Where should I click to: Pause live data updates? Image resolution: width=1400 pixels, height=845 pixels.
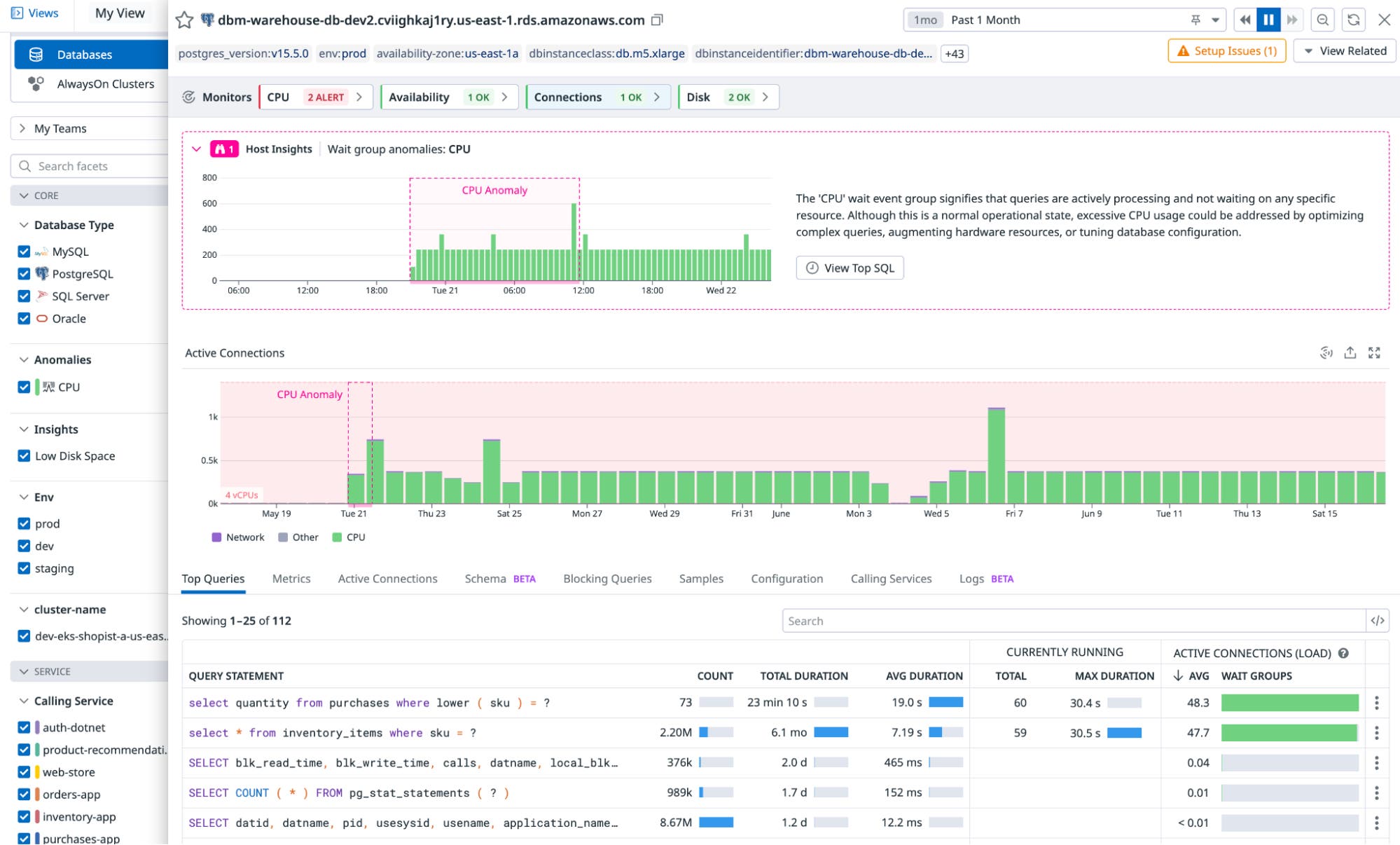[x=1269, y=20]
